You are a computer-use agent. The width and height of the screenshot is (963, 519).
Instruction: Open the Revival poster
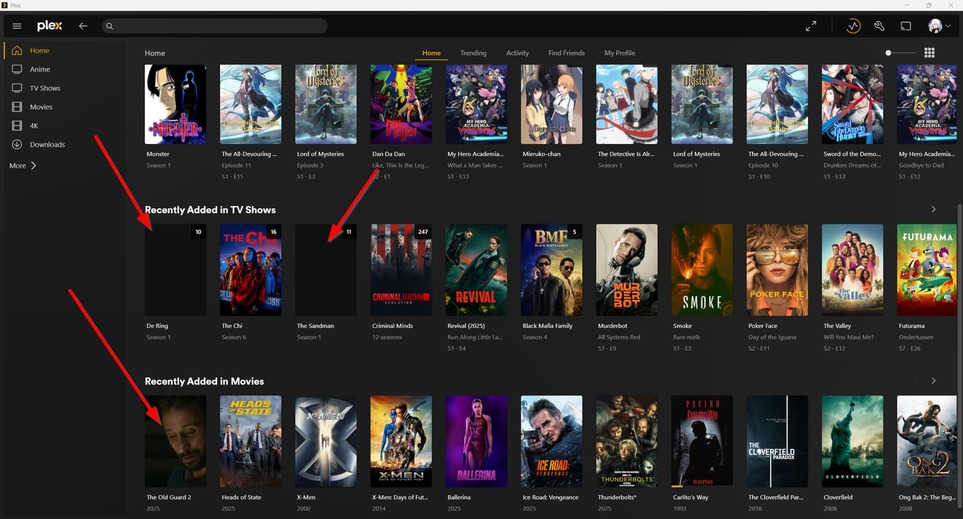(476, 270)
